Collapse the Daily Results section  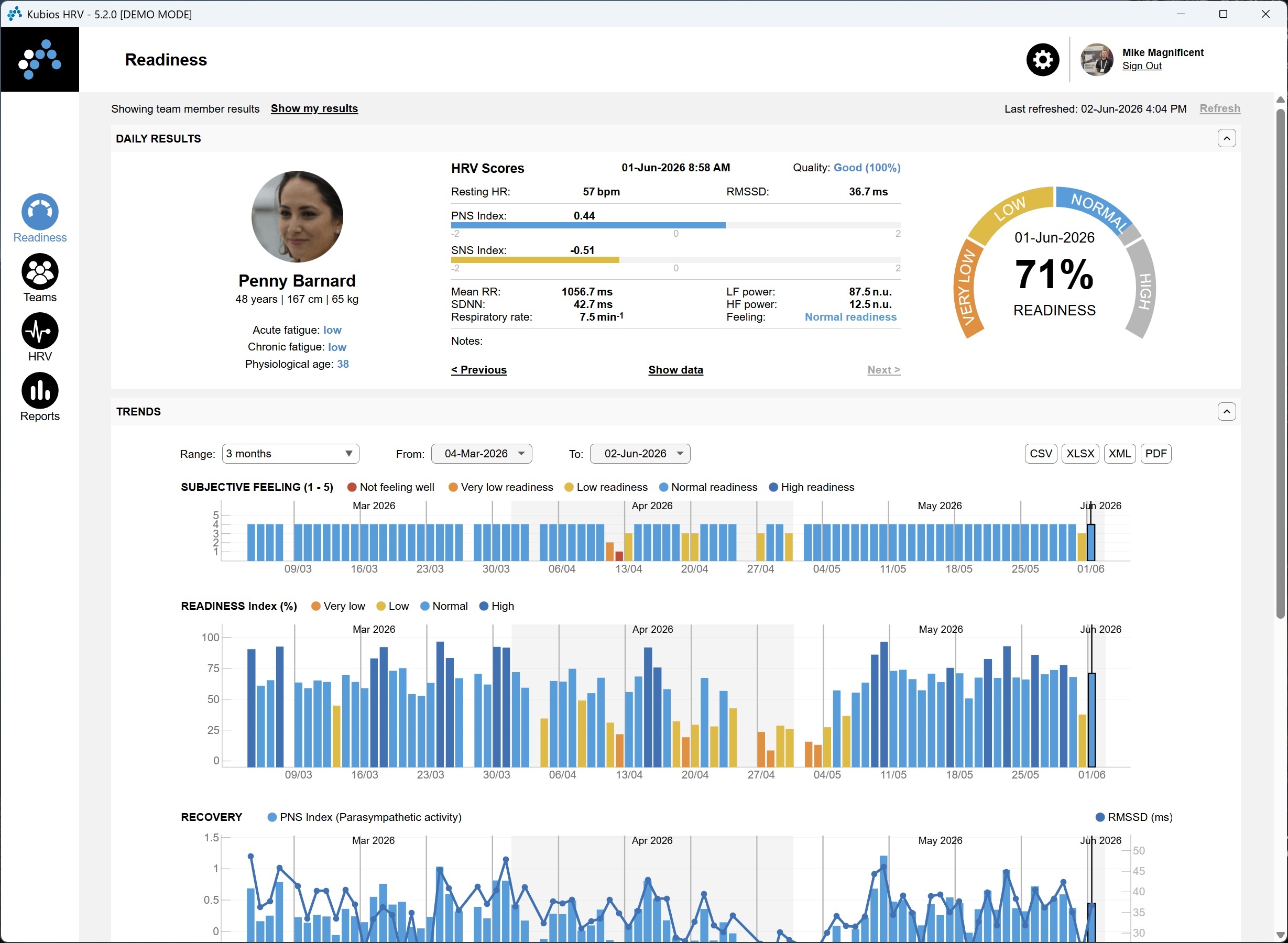[x=1226, y=138]
